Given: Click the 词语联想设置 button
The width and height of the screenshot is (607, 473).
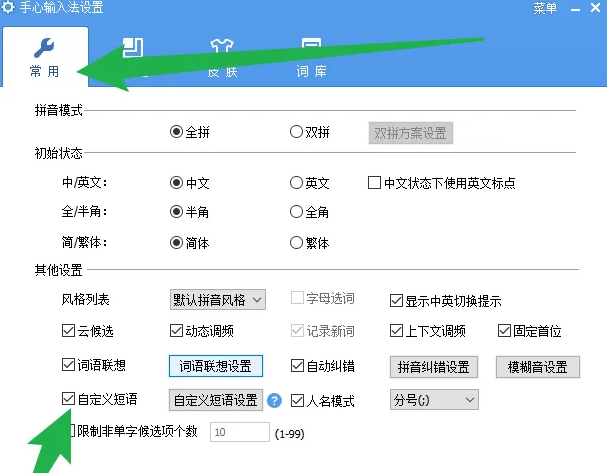Looking at the screenshot, I should click(x=215, y=367).
